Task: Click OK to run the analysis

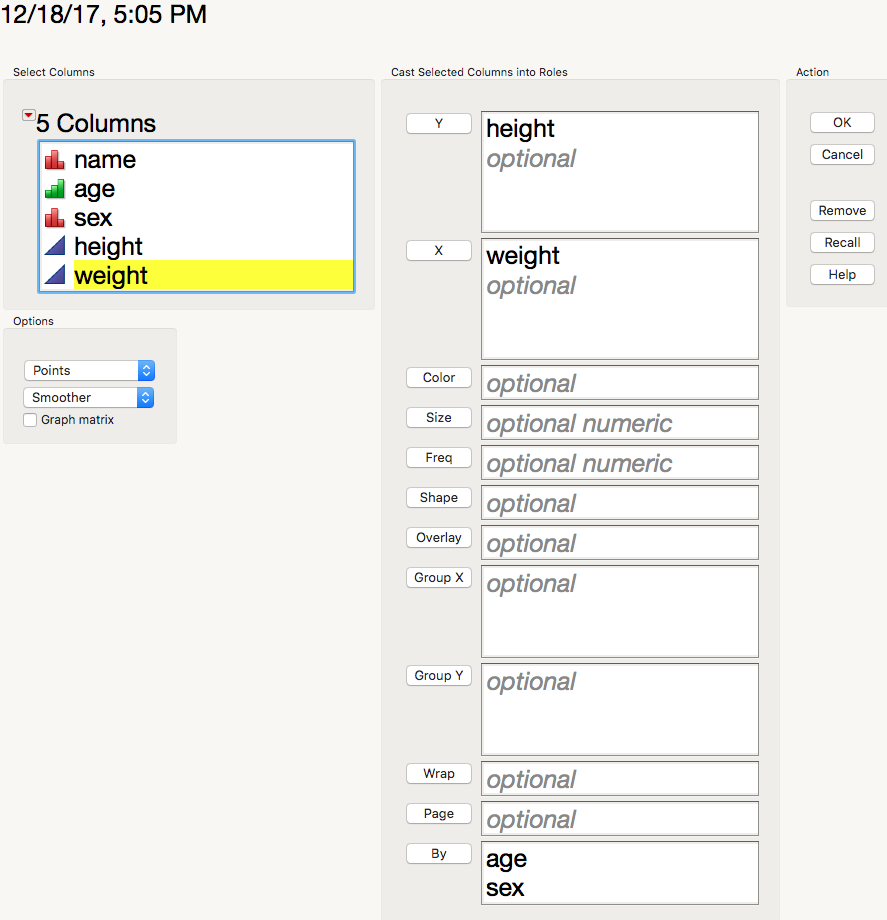Action: [842, 122]
